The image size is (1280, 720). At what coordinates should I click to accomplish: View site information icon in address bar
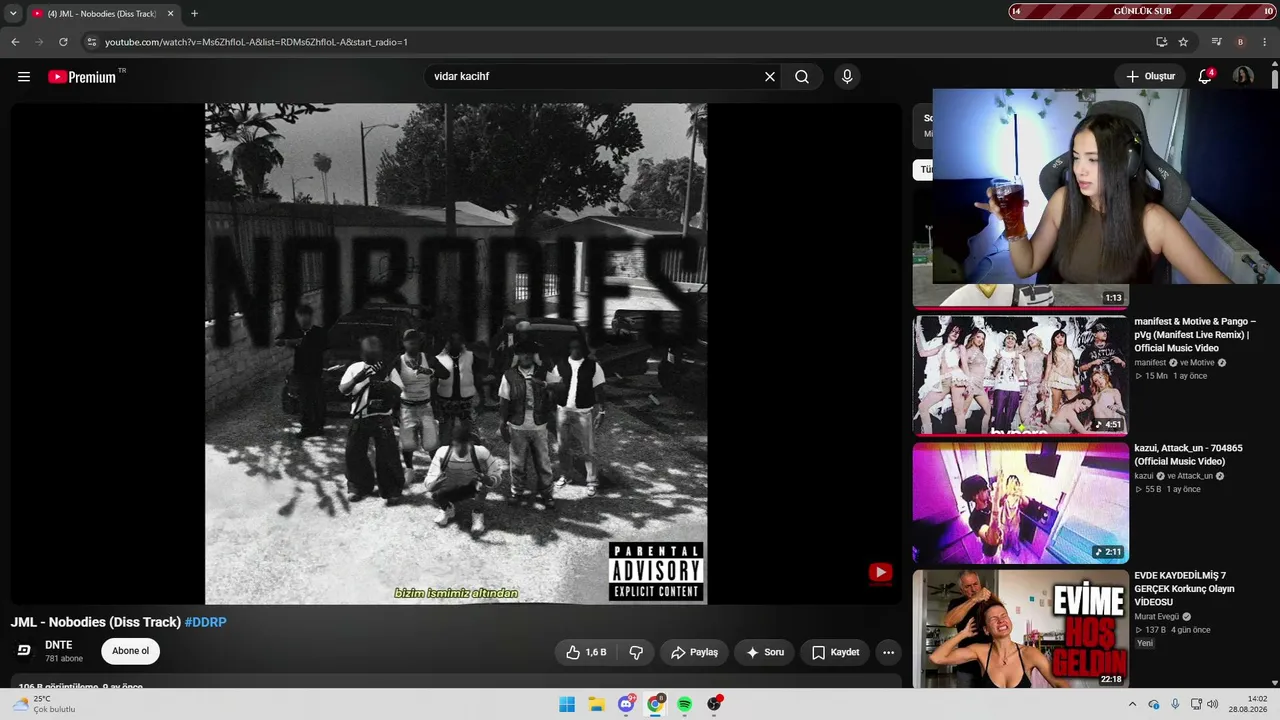pos(91,42)
